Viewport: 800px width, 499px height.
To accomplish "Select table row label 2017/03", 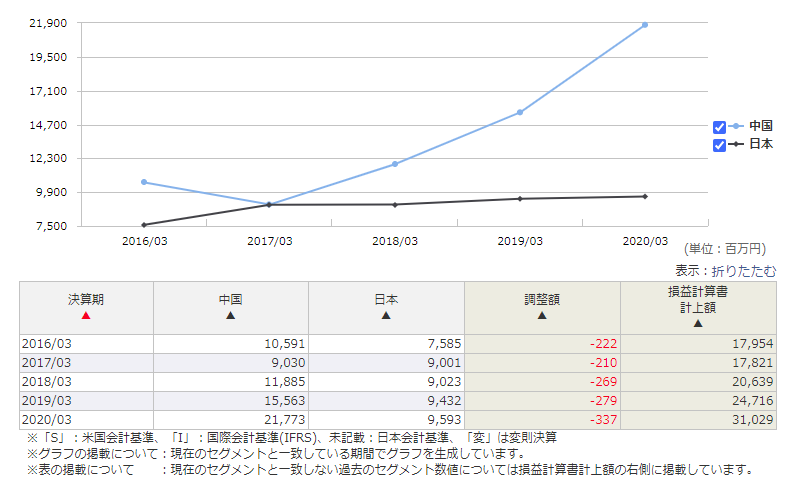I will coord(46,363).
